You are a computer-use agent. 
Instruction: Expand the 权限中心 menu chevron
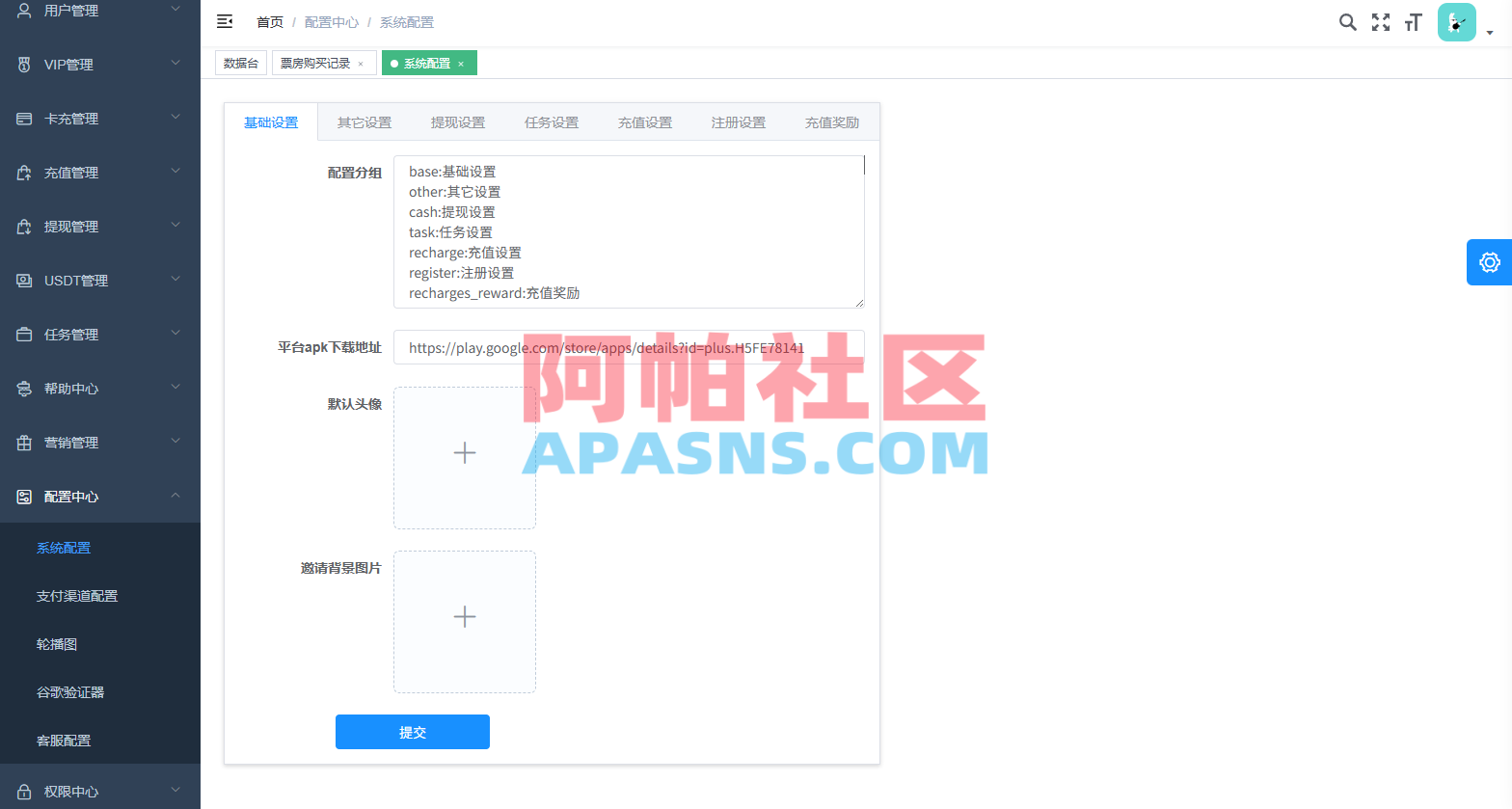point(175,791)
